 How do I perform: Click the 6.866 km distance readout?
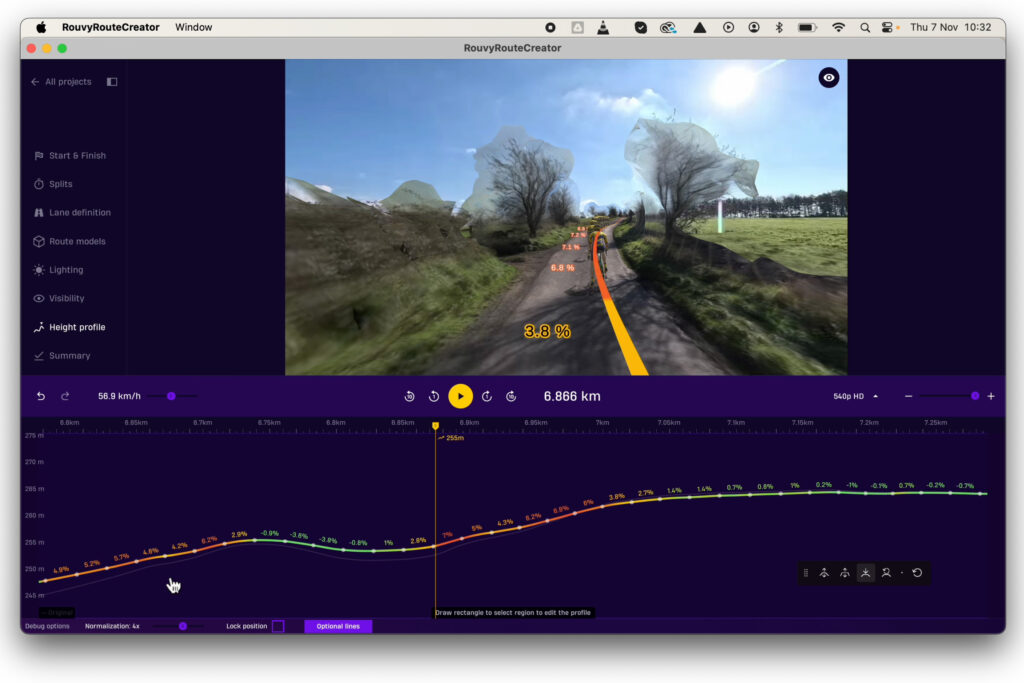click(572, 396)
